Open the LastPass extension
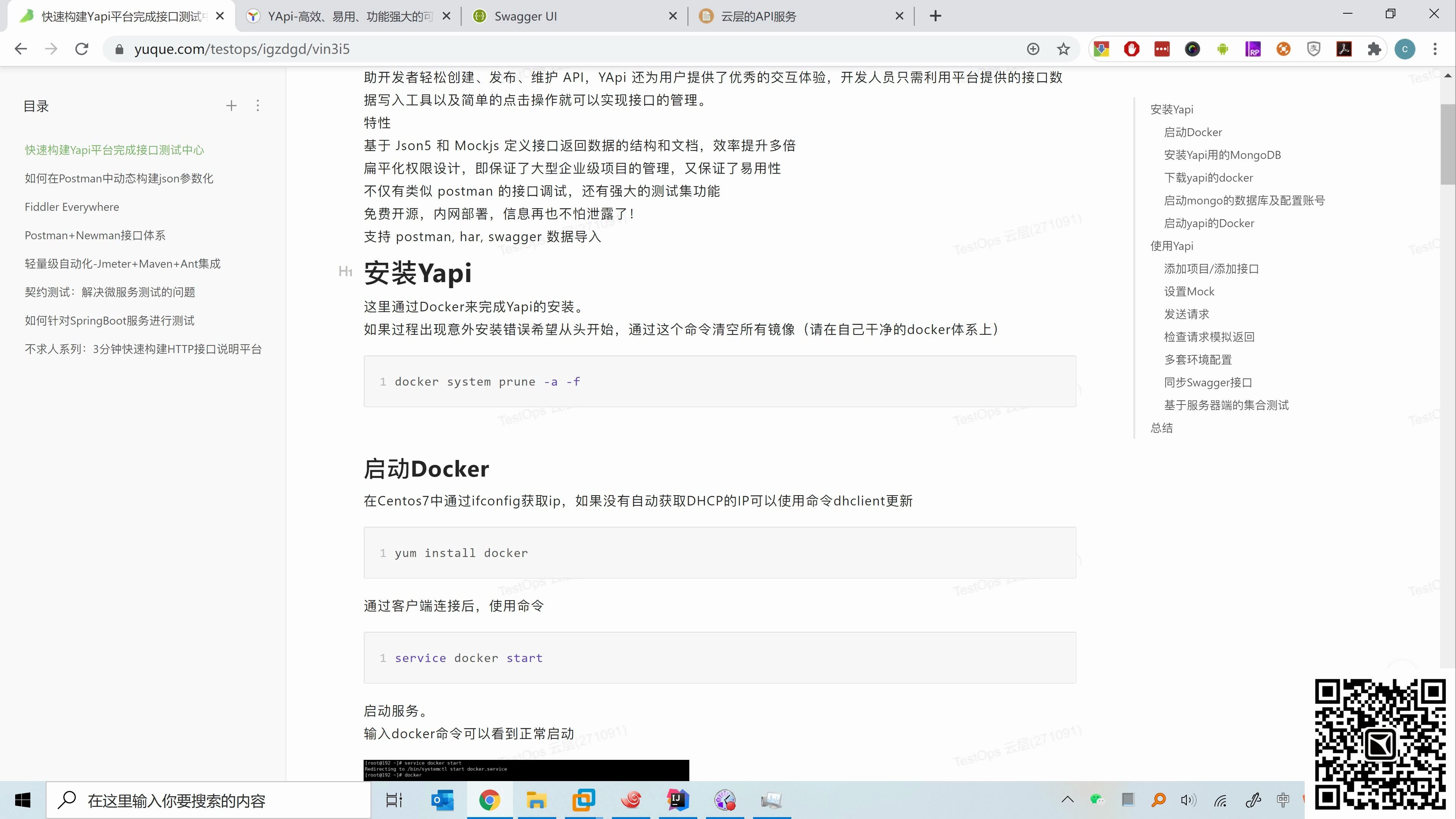The width and height of the screenshot is (1456, 819). click(1162, 49)
